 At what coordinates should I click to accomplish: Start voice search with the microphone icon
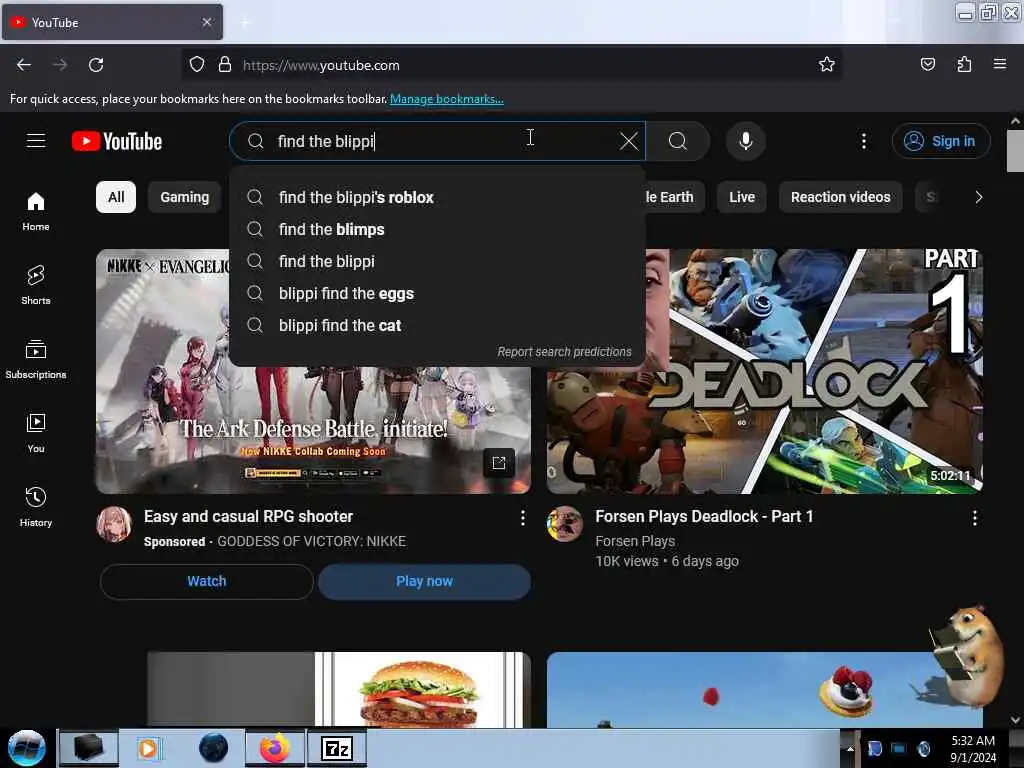point(745,141)
